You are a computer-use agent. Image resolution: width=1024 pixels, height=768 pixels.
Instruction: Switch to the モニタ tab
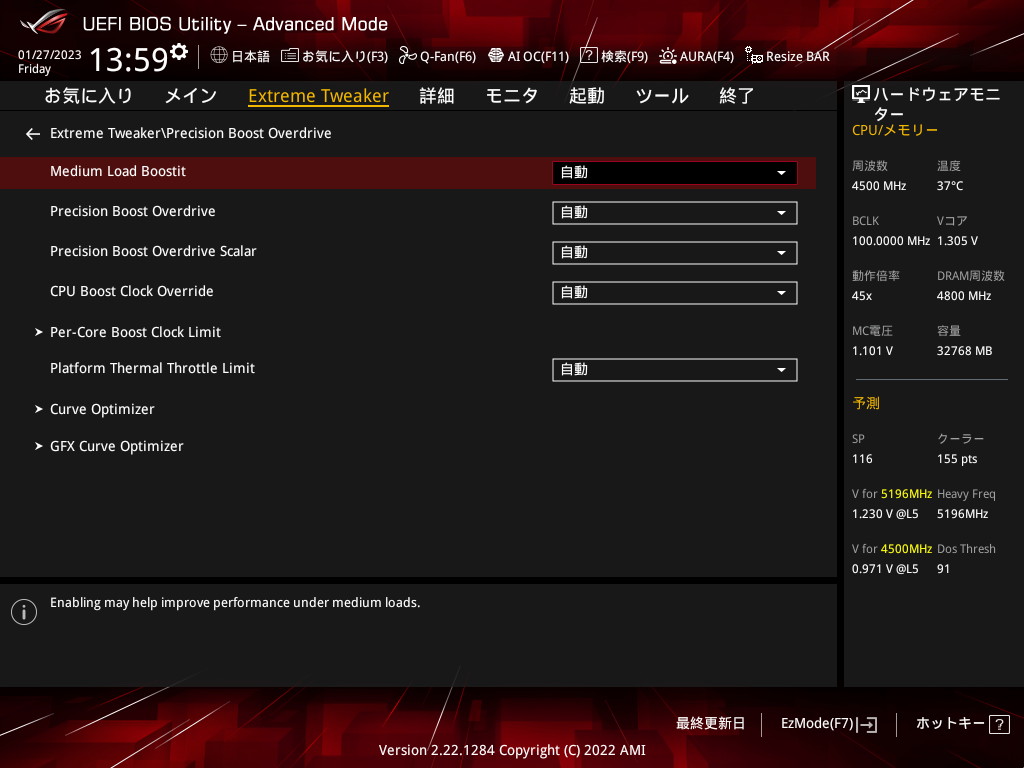click(x=512, y=96)
